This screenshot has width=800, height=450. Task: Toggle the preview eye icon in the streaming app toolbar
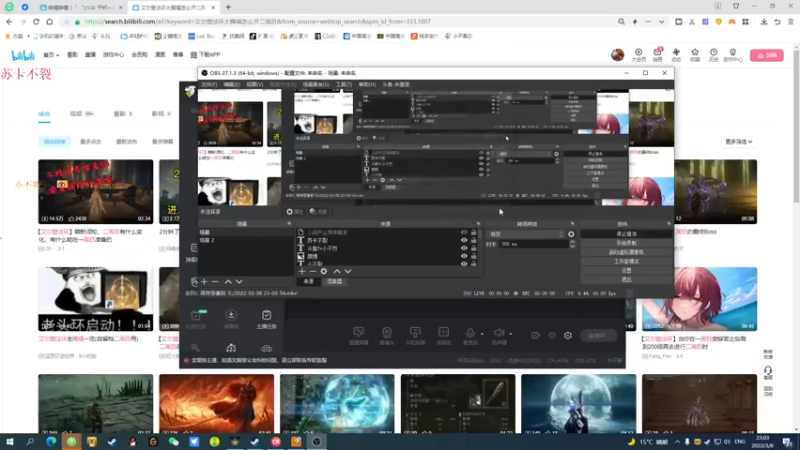click(552, 335)
